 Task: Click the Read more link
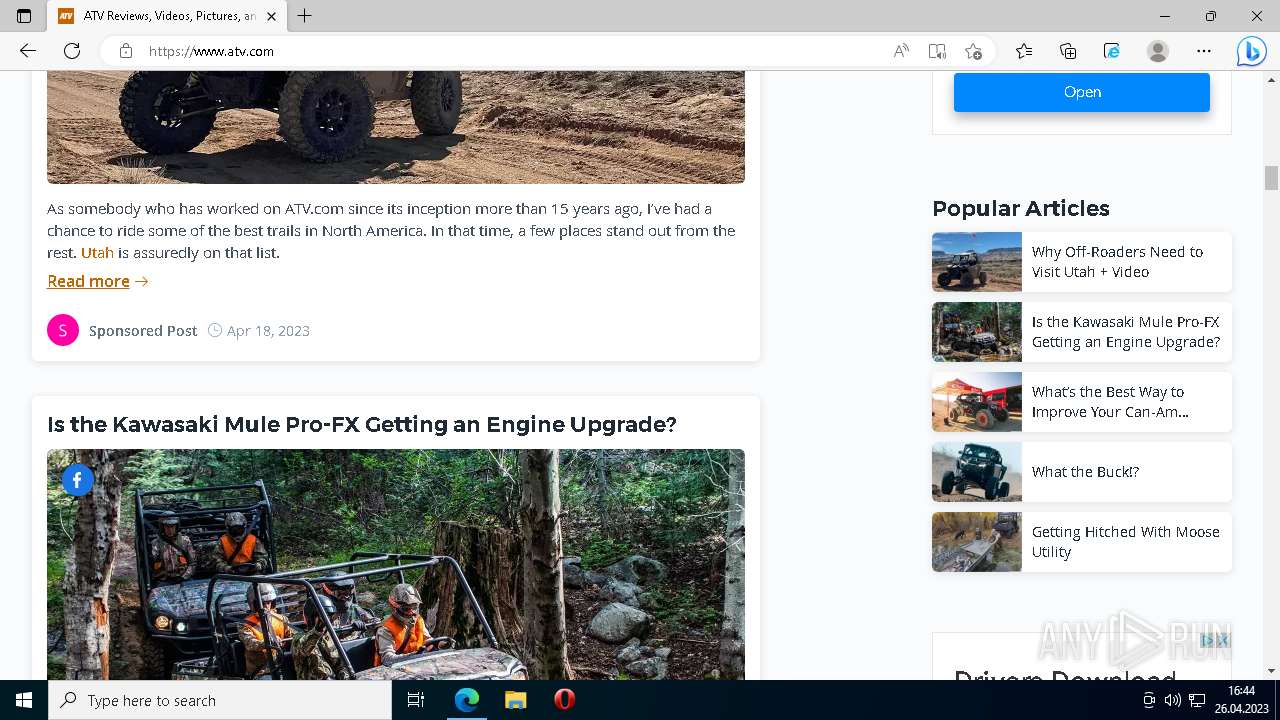(98, 281)
